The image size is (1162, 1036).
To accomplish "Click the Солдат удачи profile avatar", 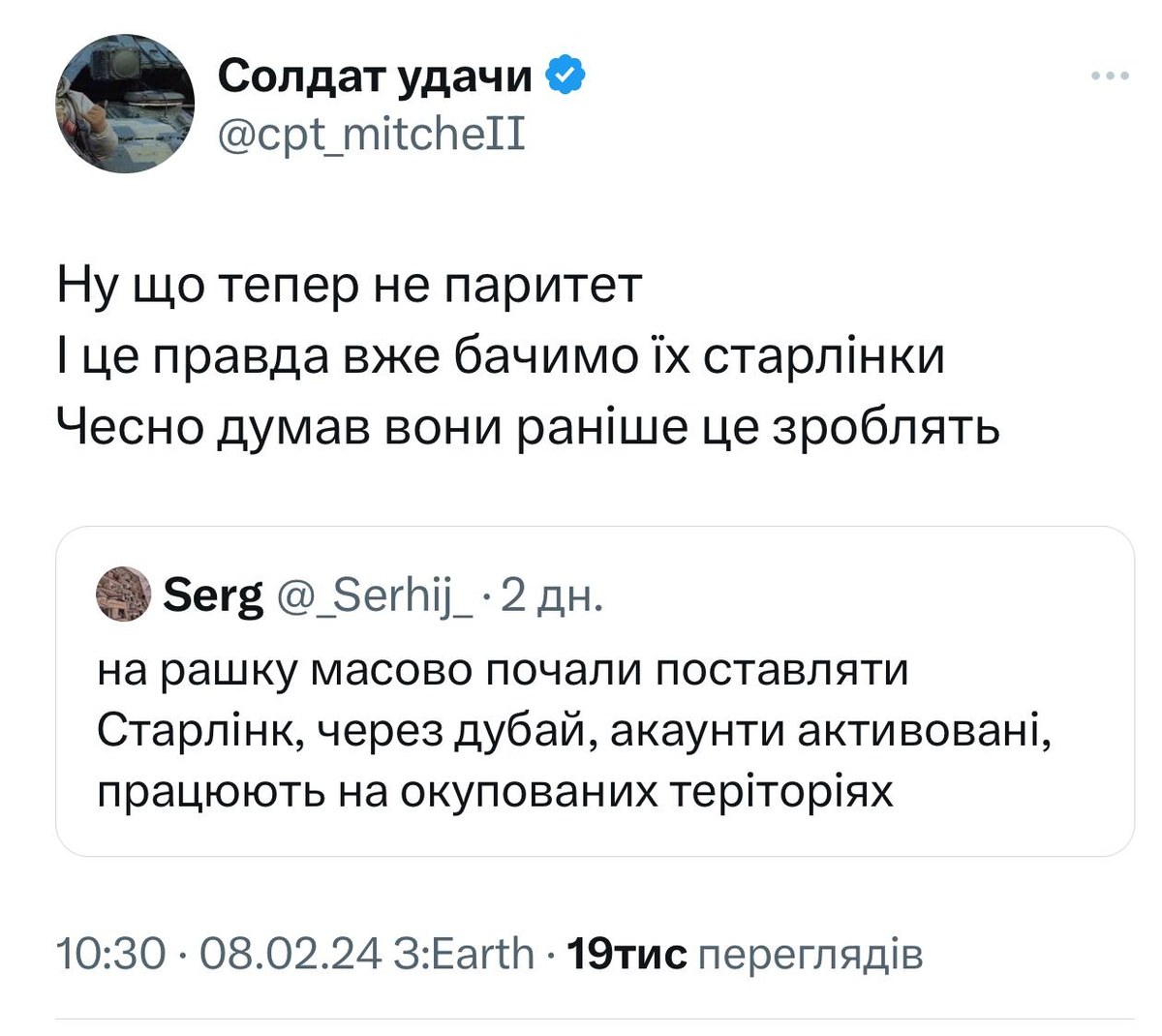I will click(x=126, y=104).
